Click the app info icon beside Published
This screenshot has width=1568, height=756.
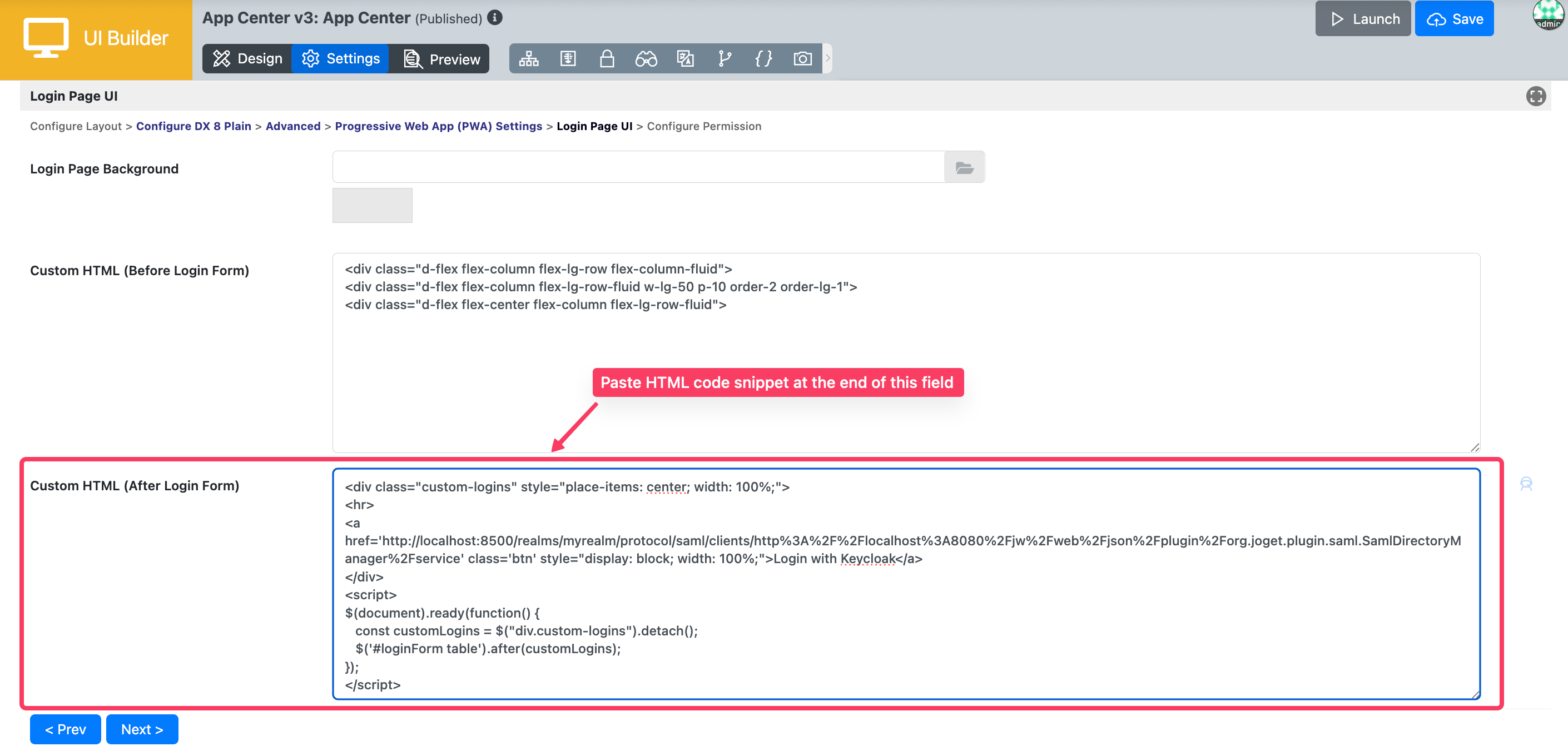tap(495, 18)
